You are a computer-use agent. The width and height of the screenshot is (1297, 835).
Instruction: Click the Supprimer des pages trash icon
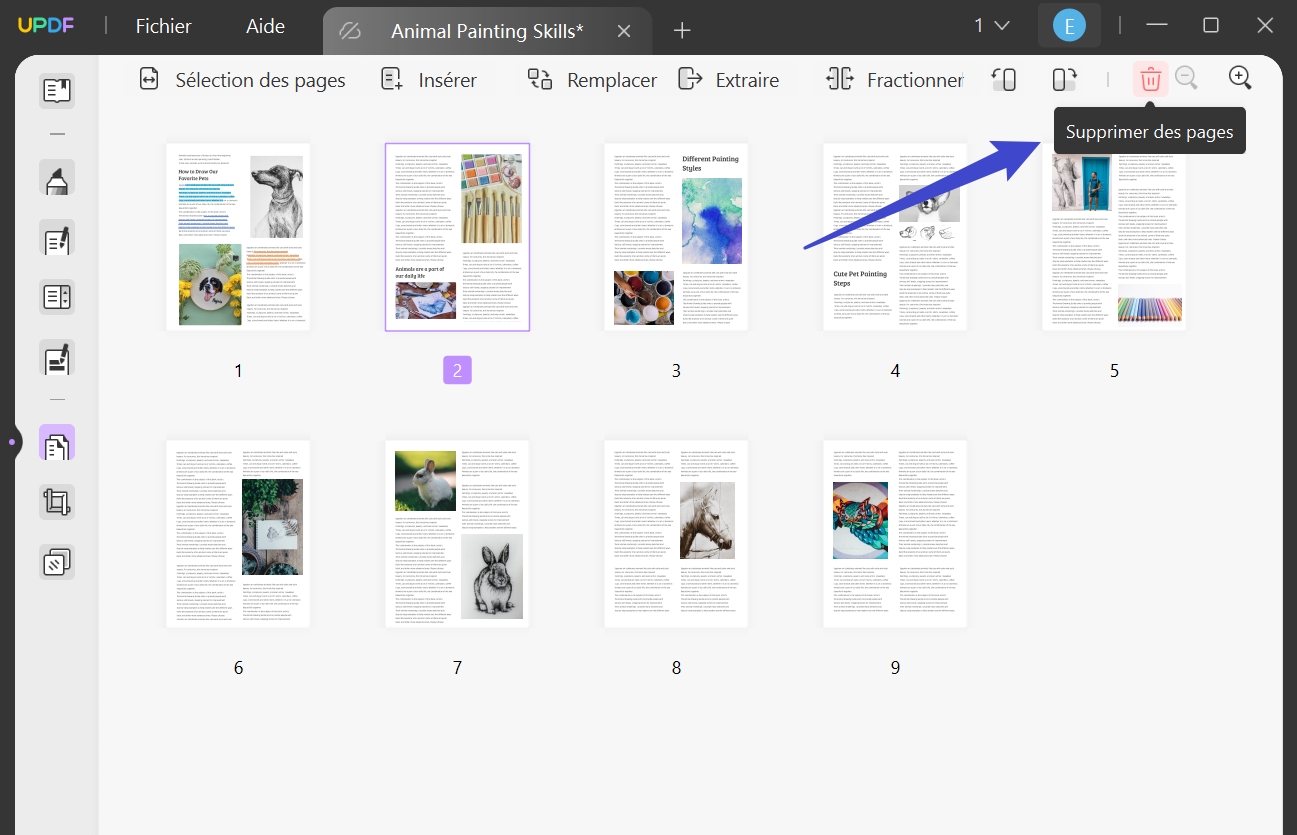point(1148,79)
